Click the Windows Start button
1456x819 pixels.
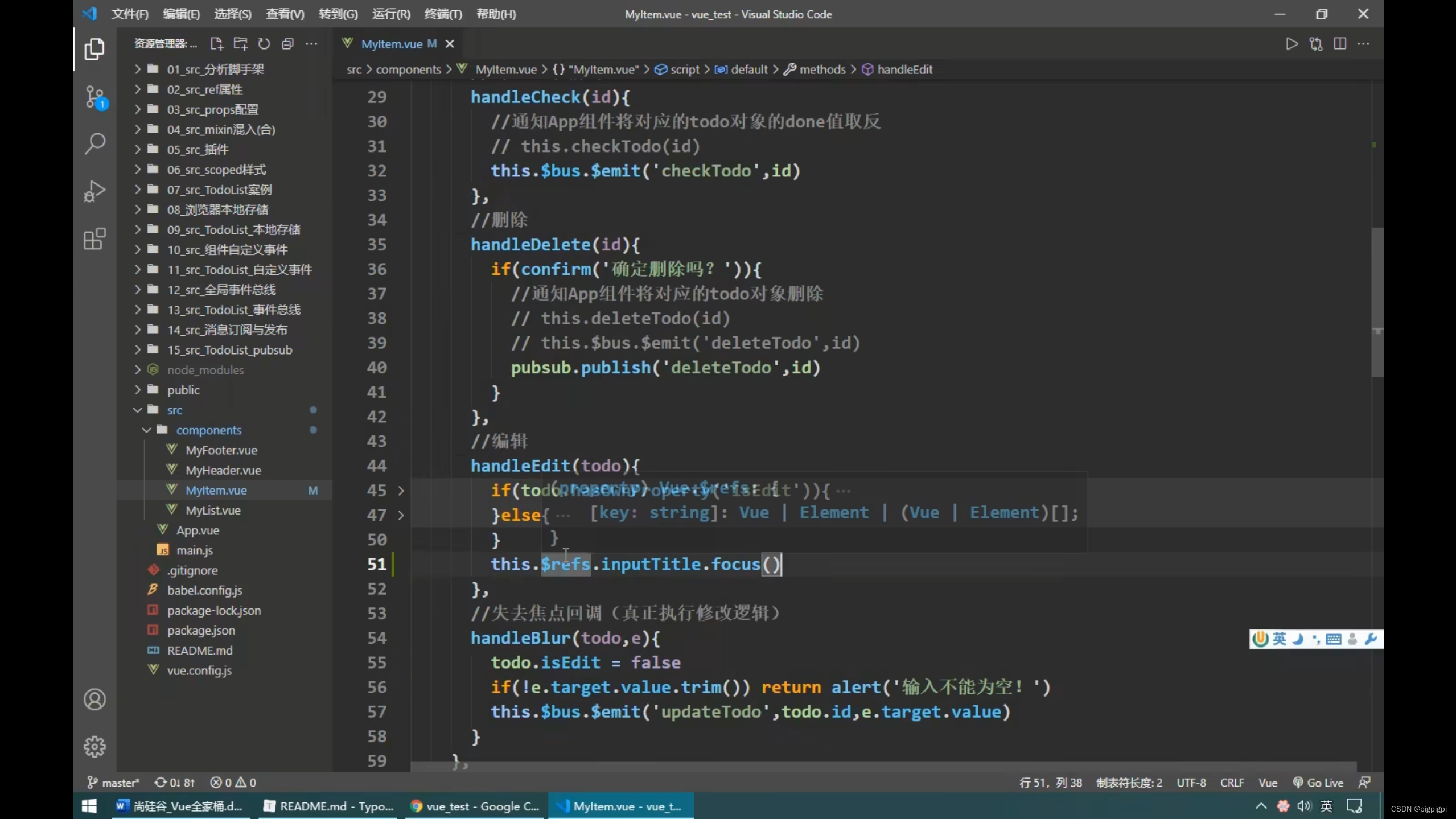tap(89, 806)
